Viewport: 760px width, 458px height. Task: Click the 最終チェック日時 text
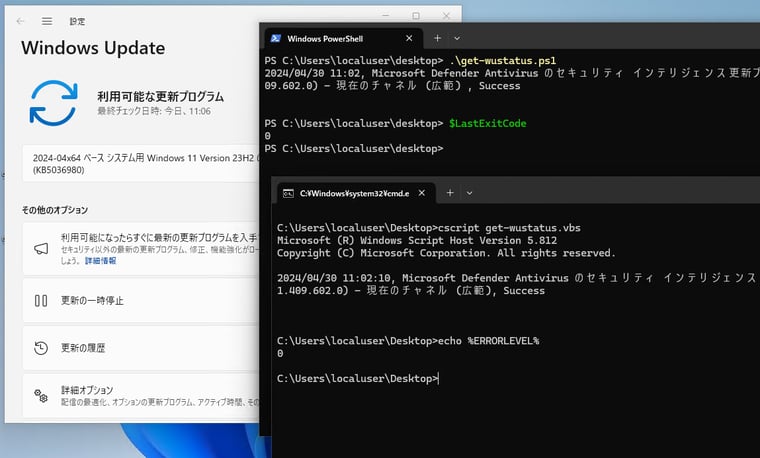[154, 111]
